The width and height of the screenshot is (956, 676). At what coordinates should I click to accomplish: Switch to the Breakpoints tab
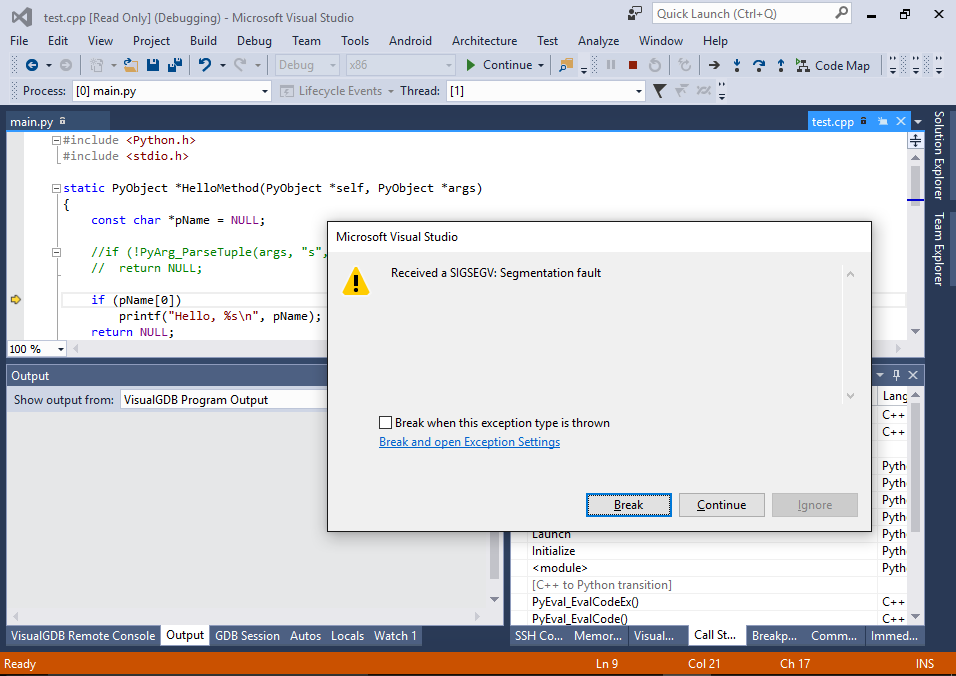(774, 635)
